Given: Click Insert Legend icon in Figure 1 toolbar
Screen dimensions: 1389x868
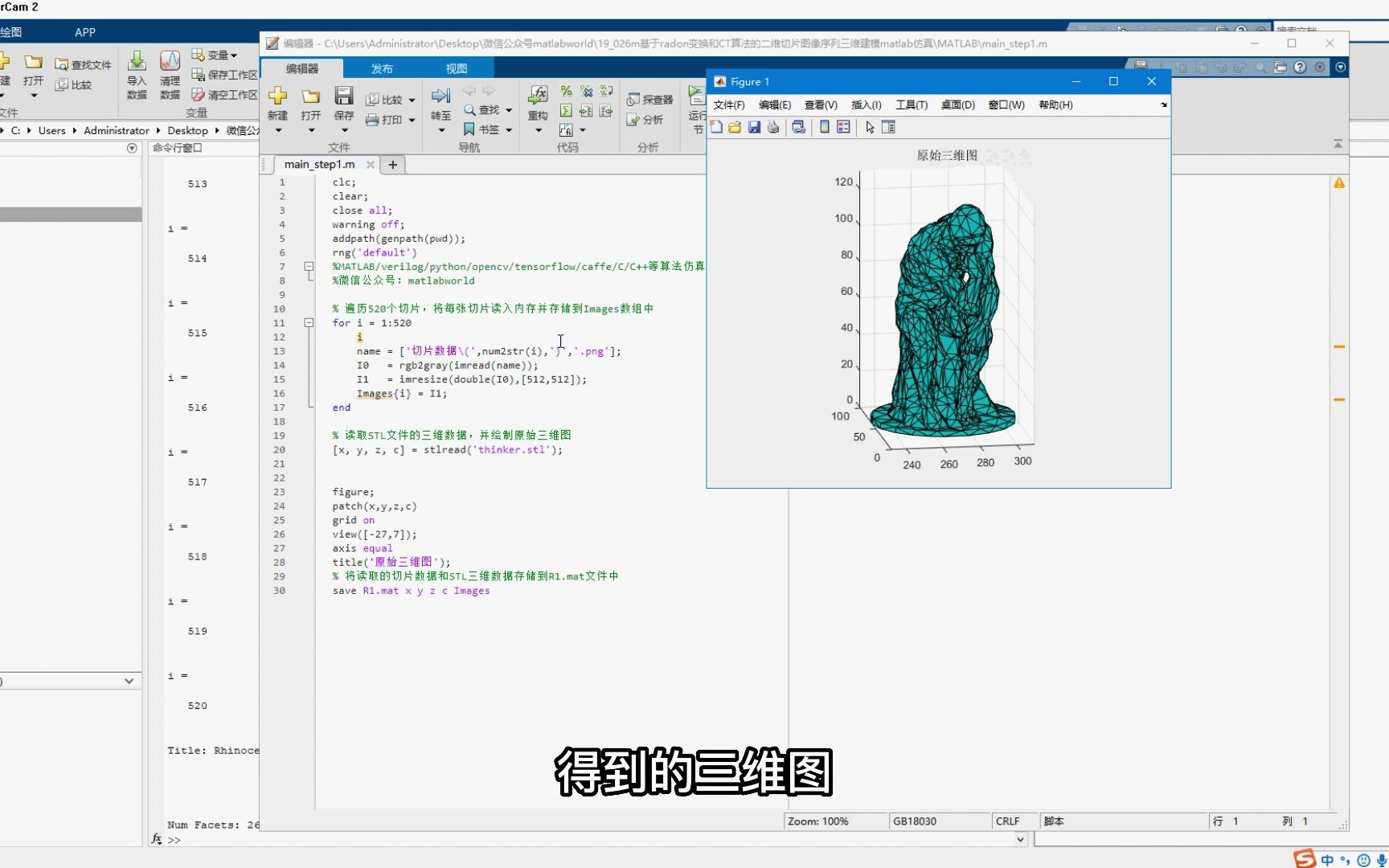Looking at the screenshot, I should 843,127.
